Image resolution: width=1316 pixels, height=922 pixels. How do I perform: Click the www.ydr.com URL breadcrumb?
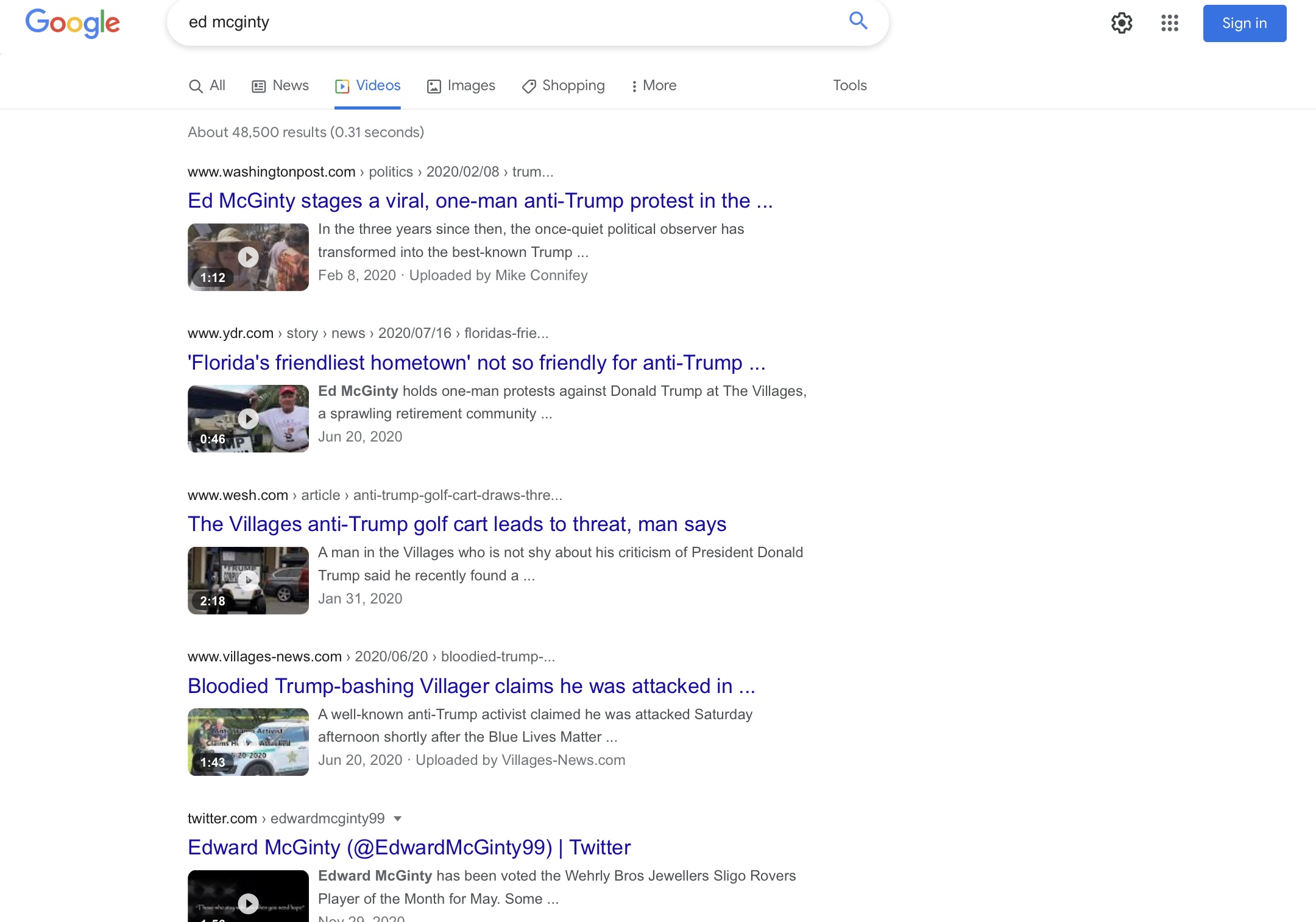(368, 333)
